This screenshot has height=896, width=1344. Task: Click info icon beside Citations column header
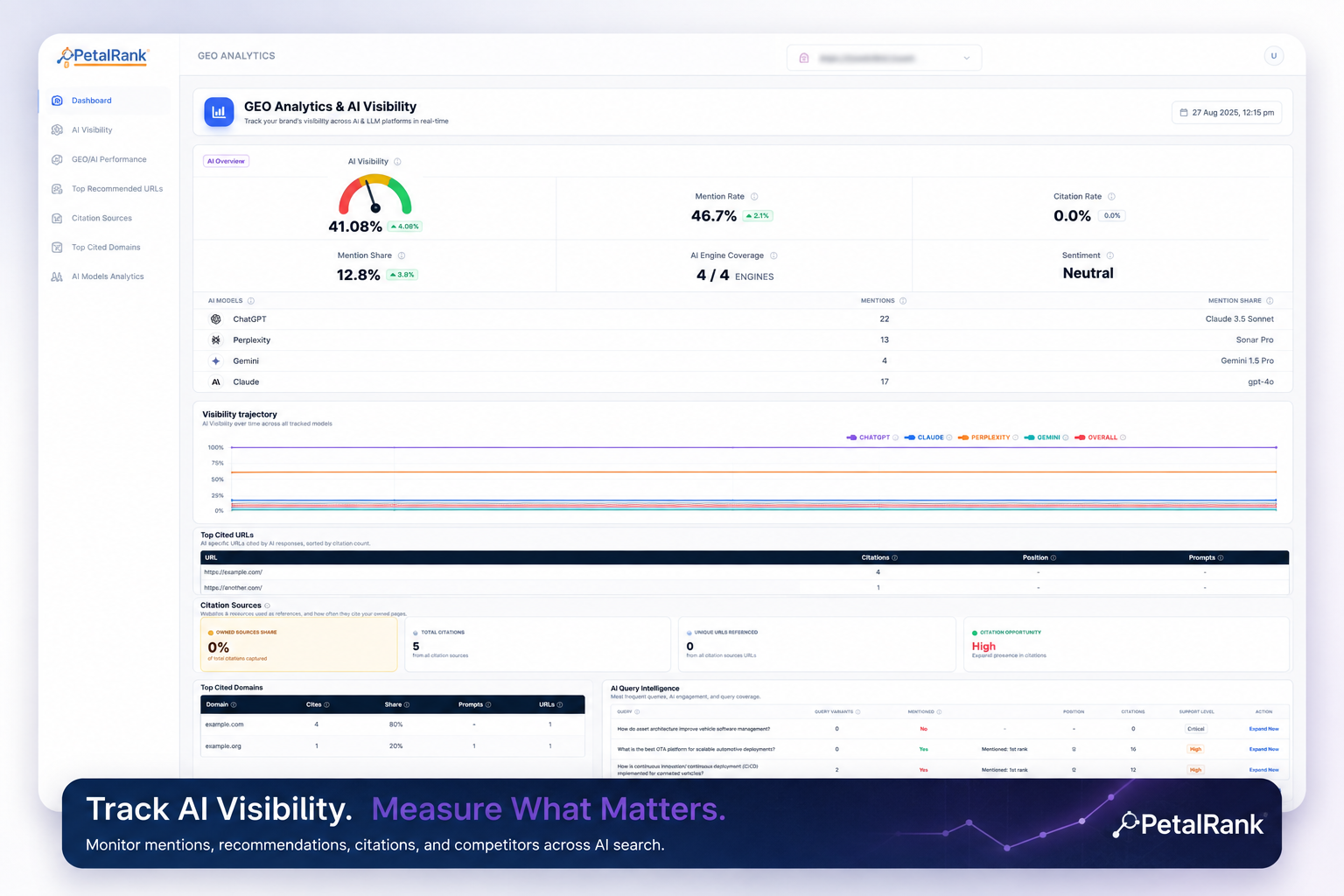894,557
